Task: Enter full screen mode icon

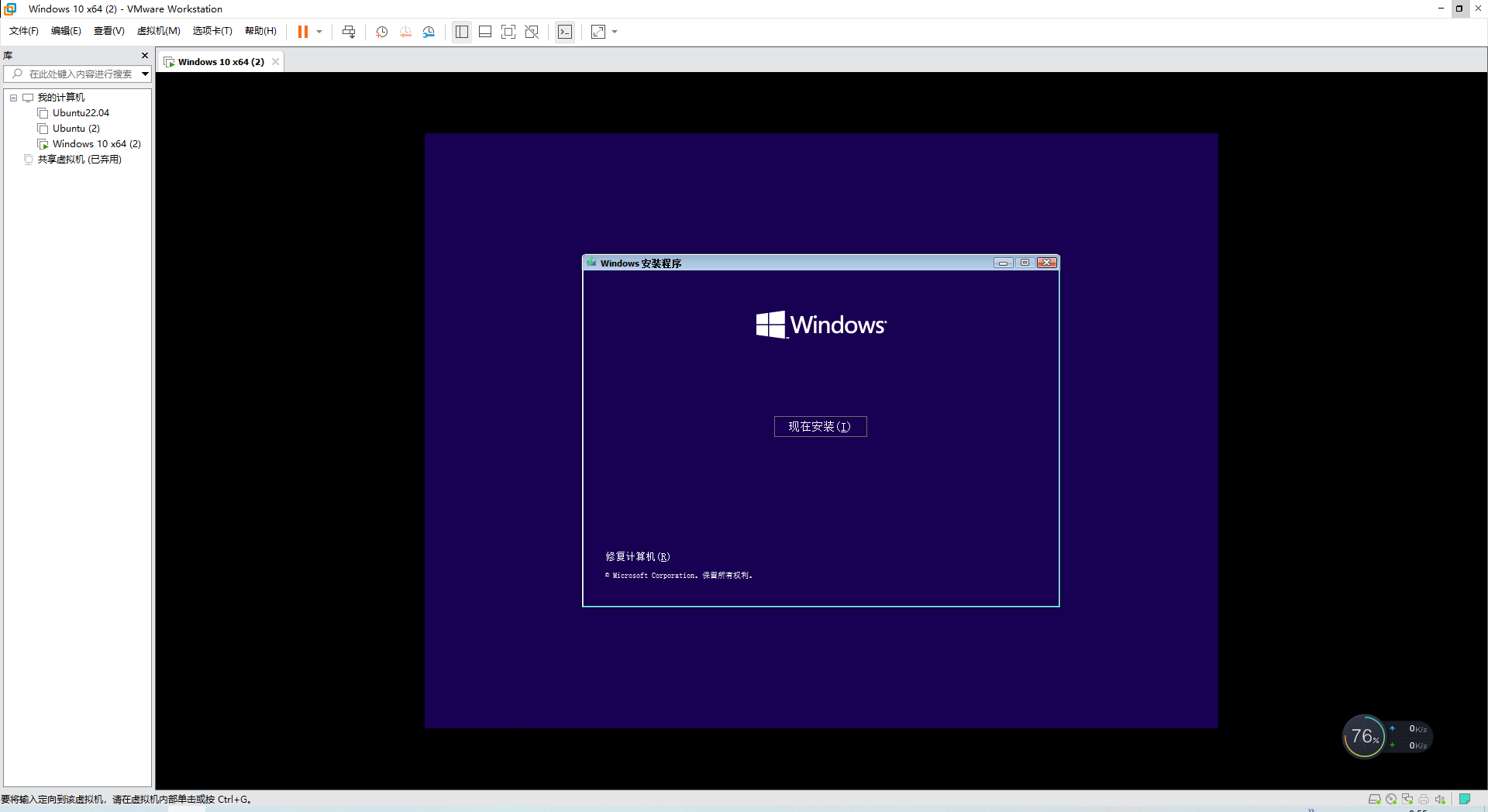Action: pyautogui.click(x=508, y=32)
